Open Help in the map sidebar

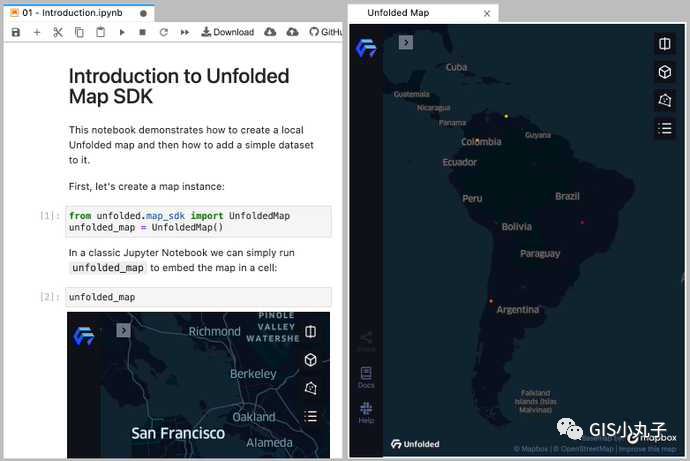(x=366, y=412)
